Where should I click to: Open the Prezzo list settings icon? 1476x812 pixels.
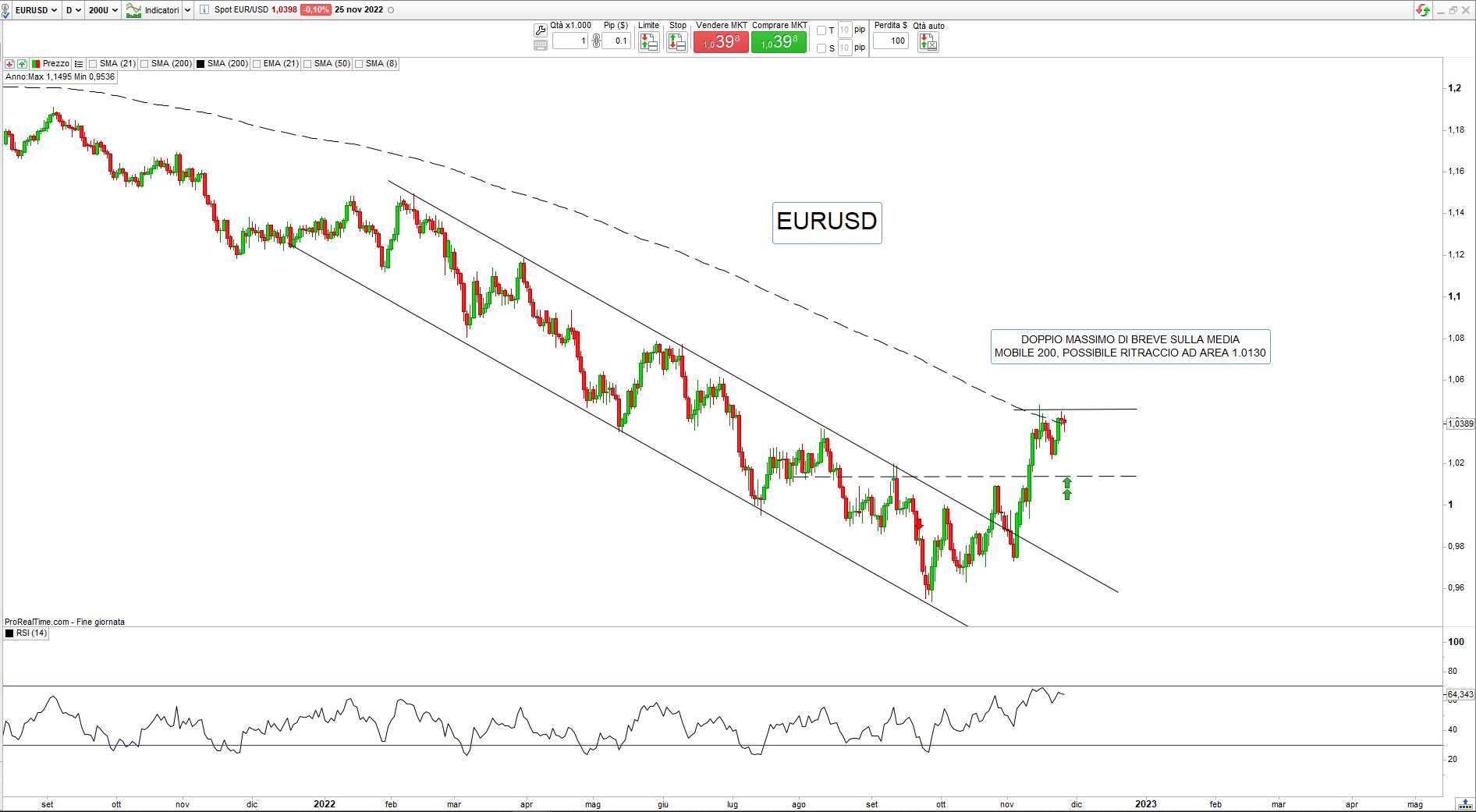(x=79, y=64)
